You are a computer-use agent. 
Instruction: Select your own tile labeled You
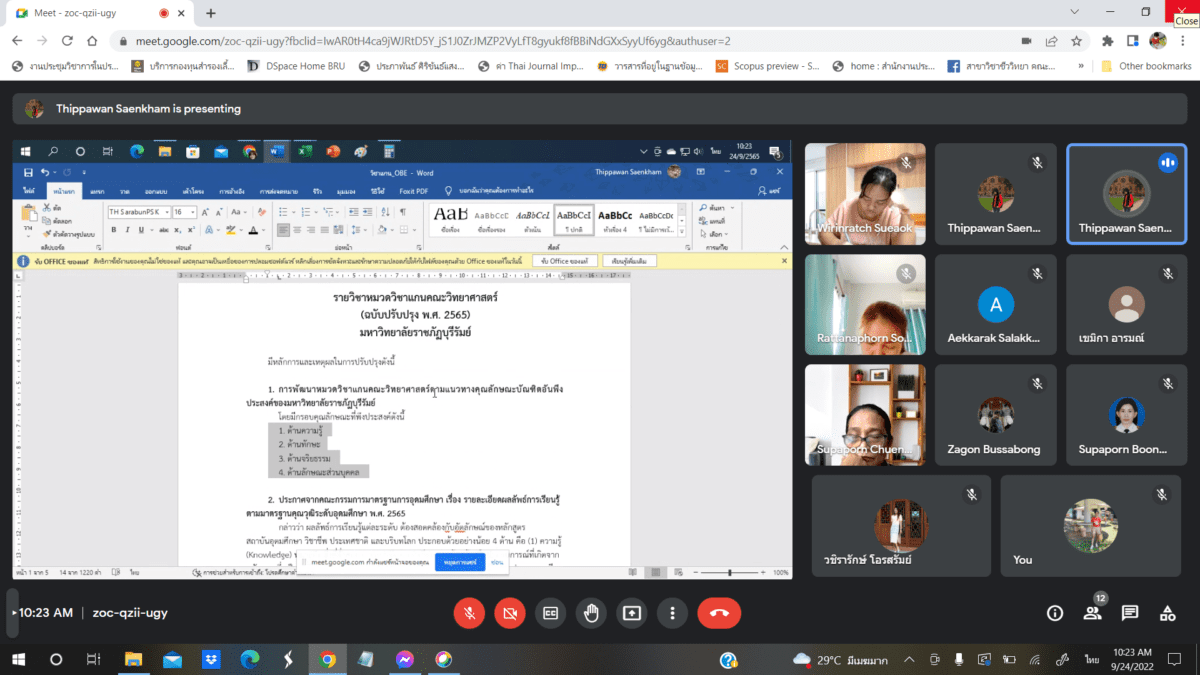(1090, 524)
